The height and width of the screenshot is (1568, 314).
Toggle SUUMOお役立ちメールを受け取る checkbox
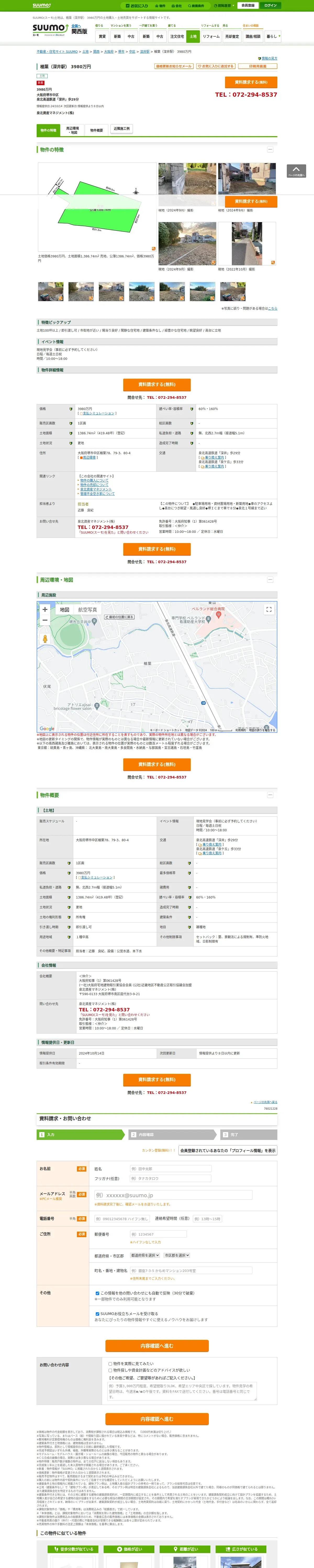pos(98,1314)
